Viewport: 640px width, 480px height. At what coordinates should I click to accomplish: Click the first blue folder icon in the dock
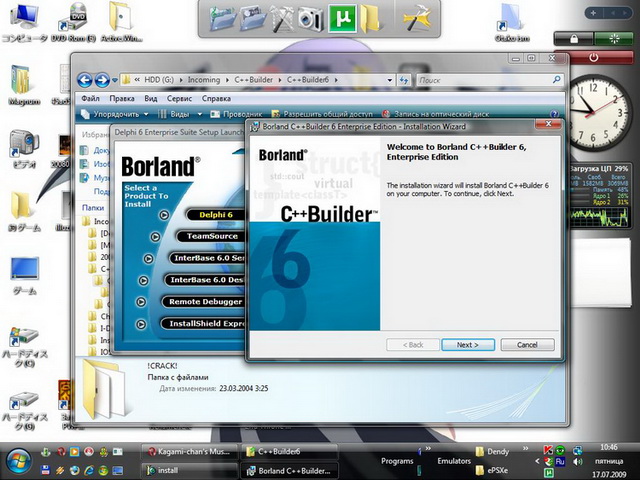[222, 19]
